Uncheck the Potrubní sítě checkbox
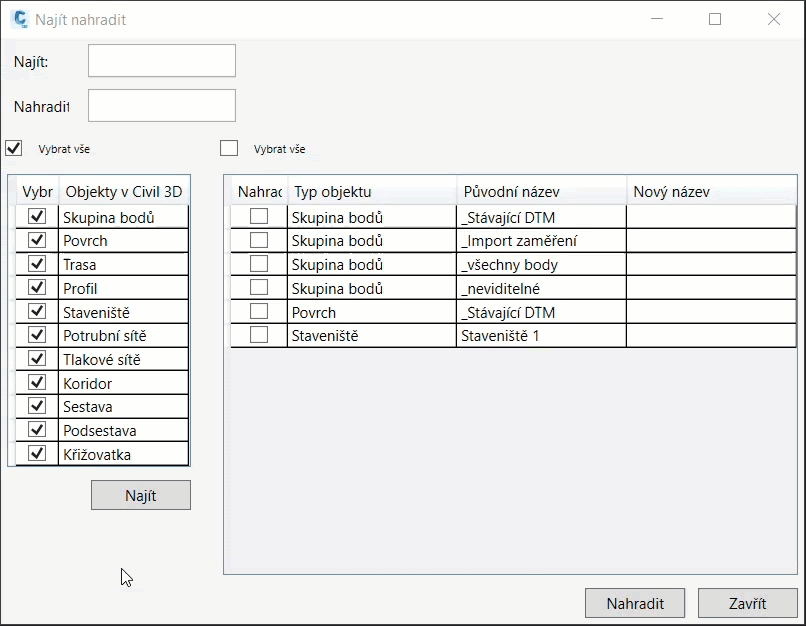Image resolution: width=806 pixels, height=626 pixels. click(38, 335)
